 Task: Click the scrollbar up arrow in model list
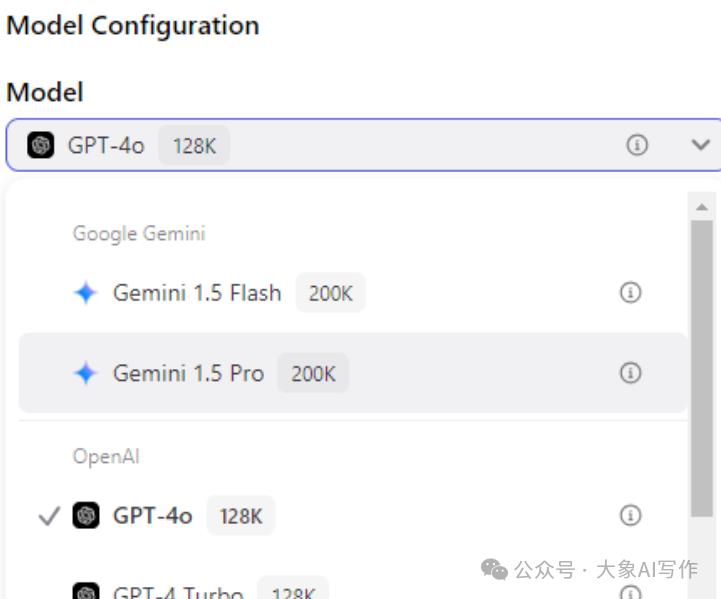[702, 207]
